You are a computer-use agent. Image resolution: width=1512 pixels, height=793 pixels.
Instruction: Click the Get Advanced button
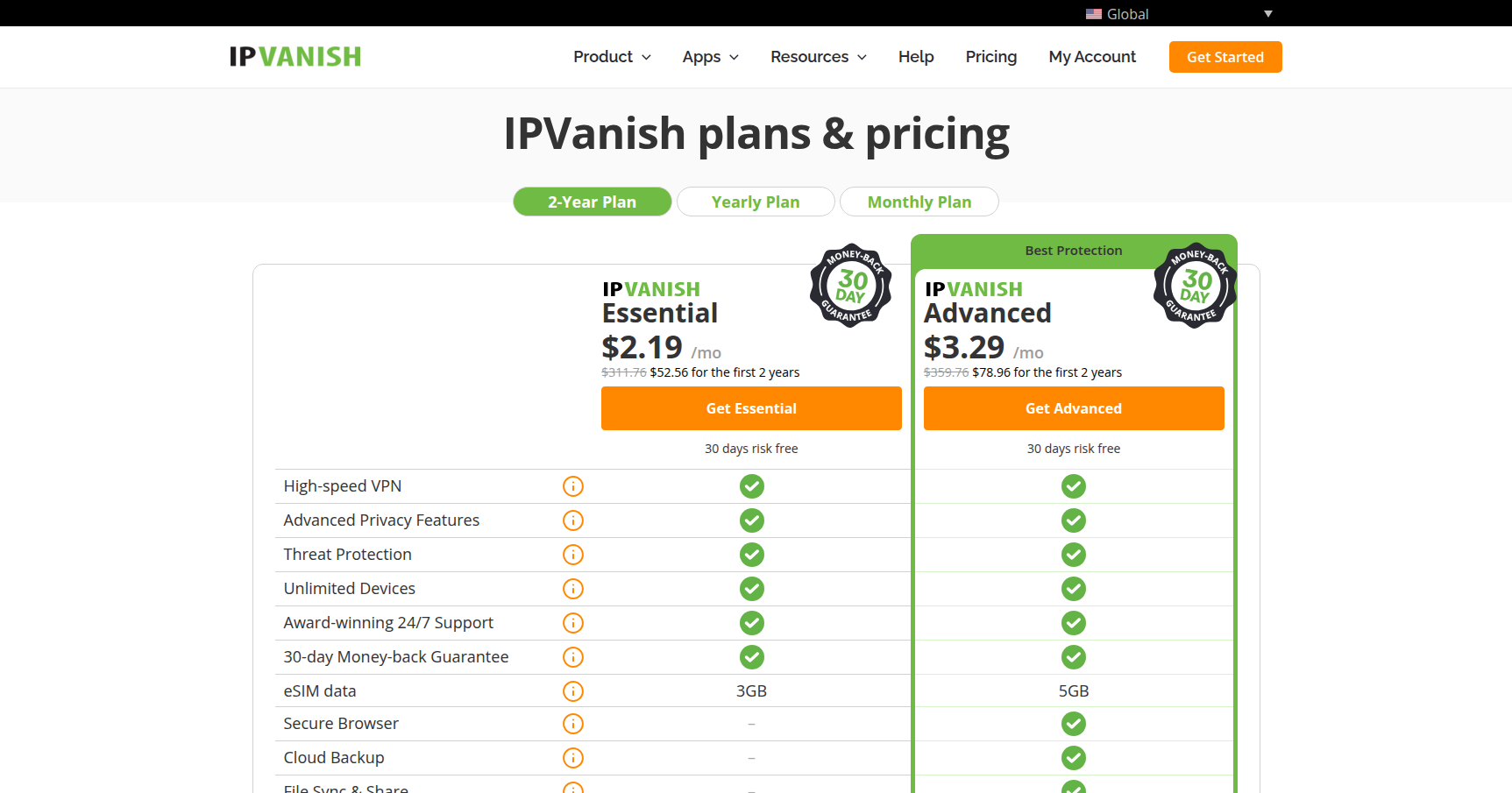tap(1073, 408)
